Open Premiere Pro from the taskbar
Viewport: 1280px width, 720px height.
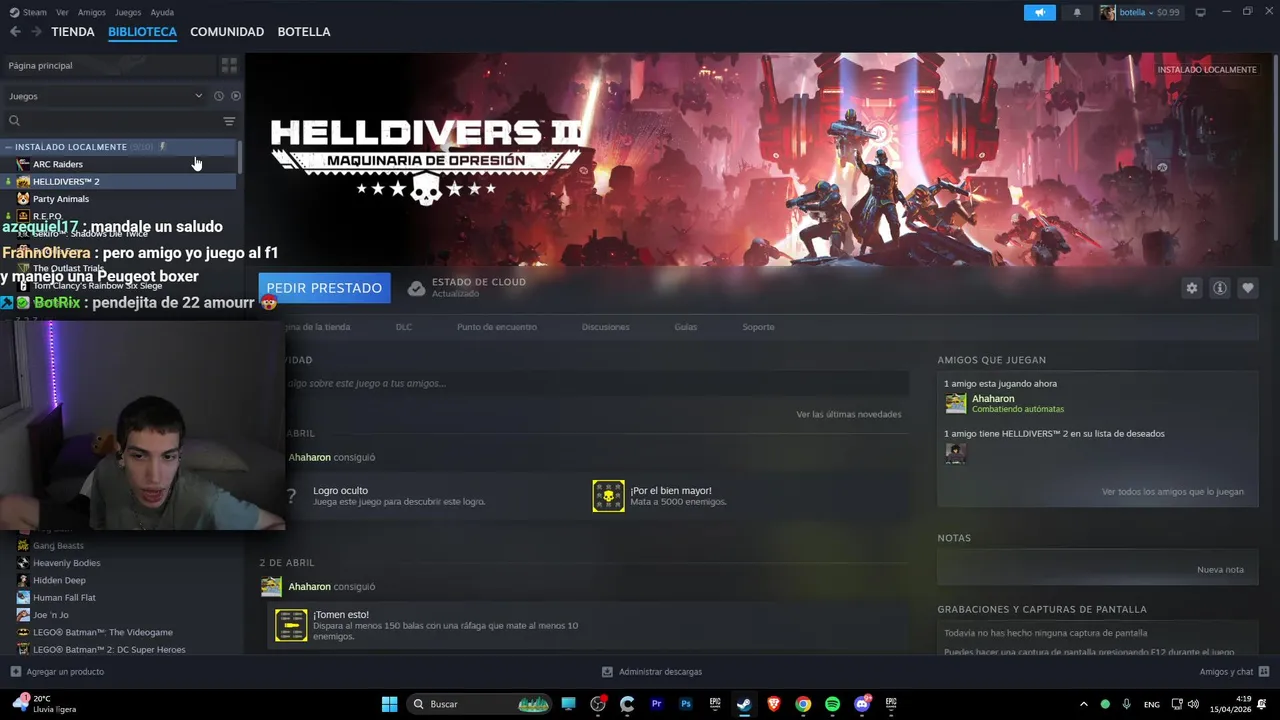[x=657, y=704]
